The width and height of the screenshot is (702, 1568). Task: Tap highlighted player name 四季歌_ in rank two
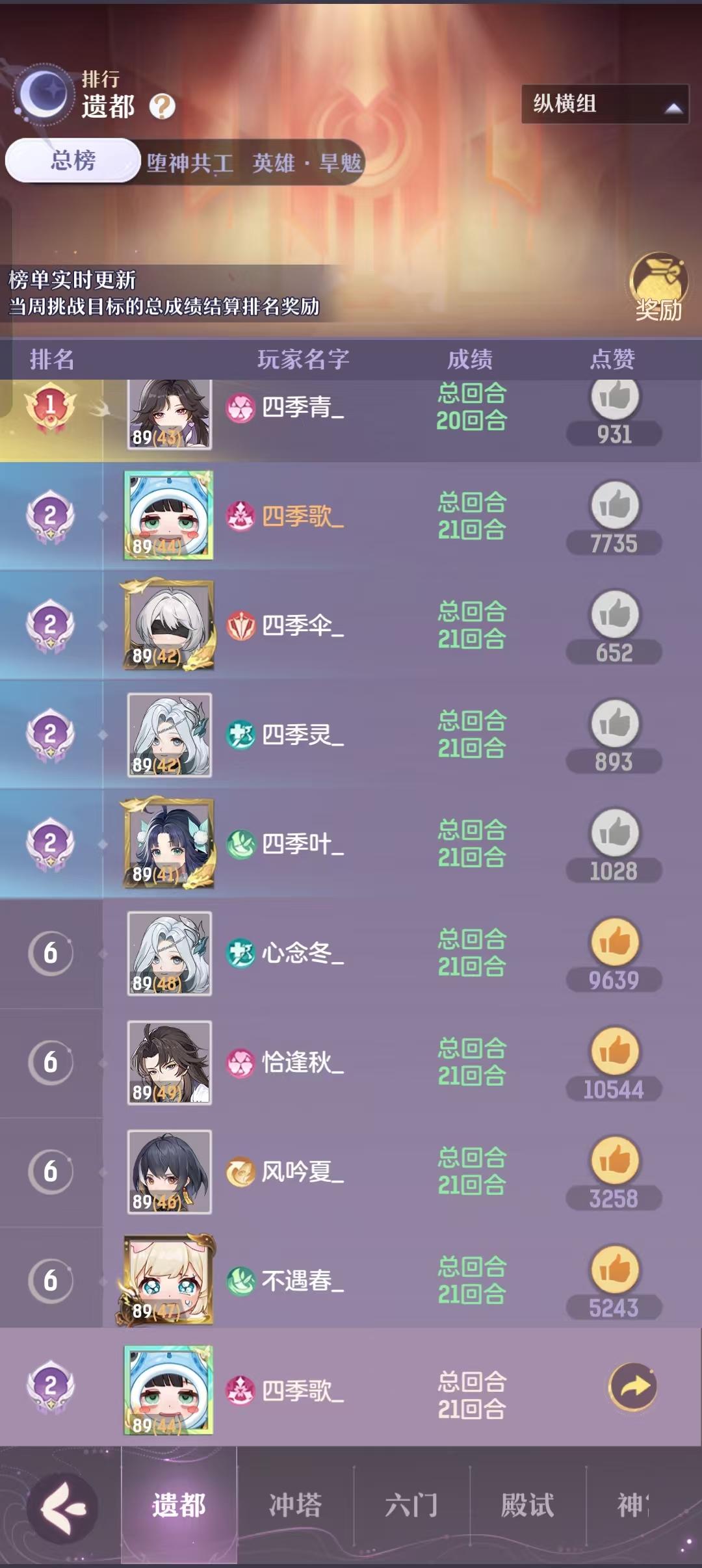[303, 517]
